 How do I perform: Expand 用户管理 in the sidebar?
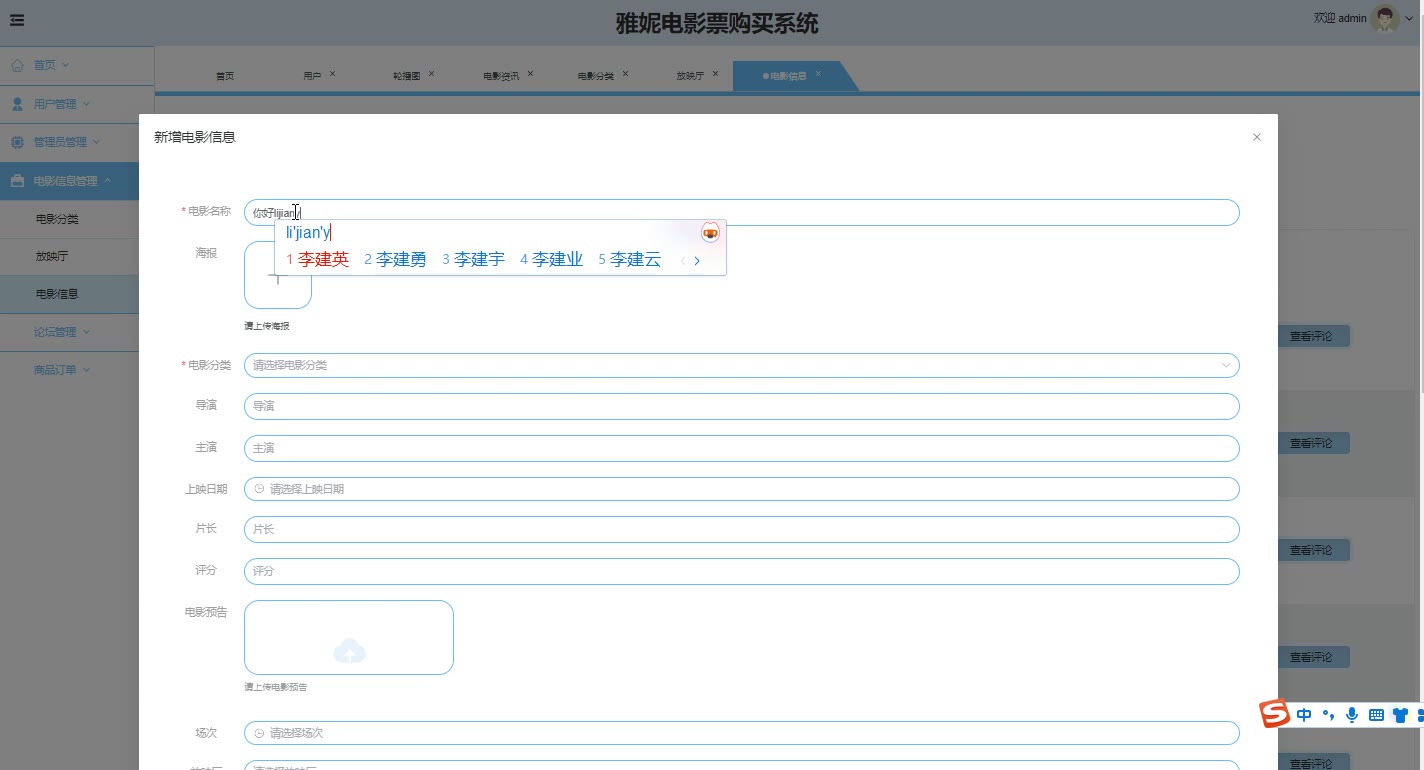61,104
